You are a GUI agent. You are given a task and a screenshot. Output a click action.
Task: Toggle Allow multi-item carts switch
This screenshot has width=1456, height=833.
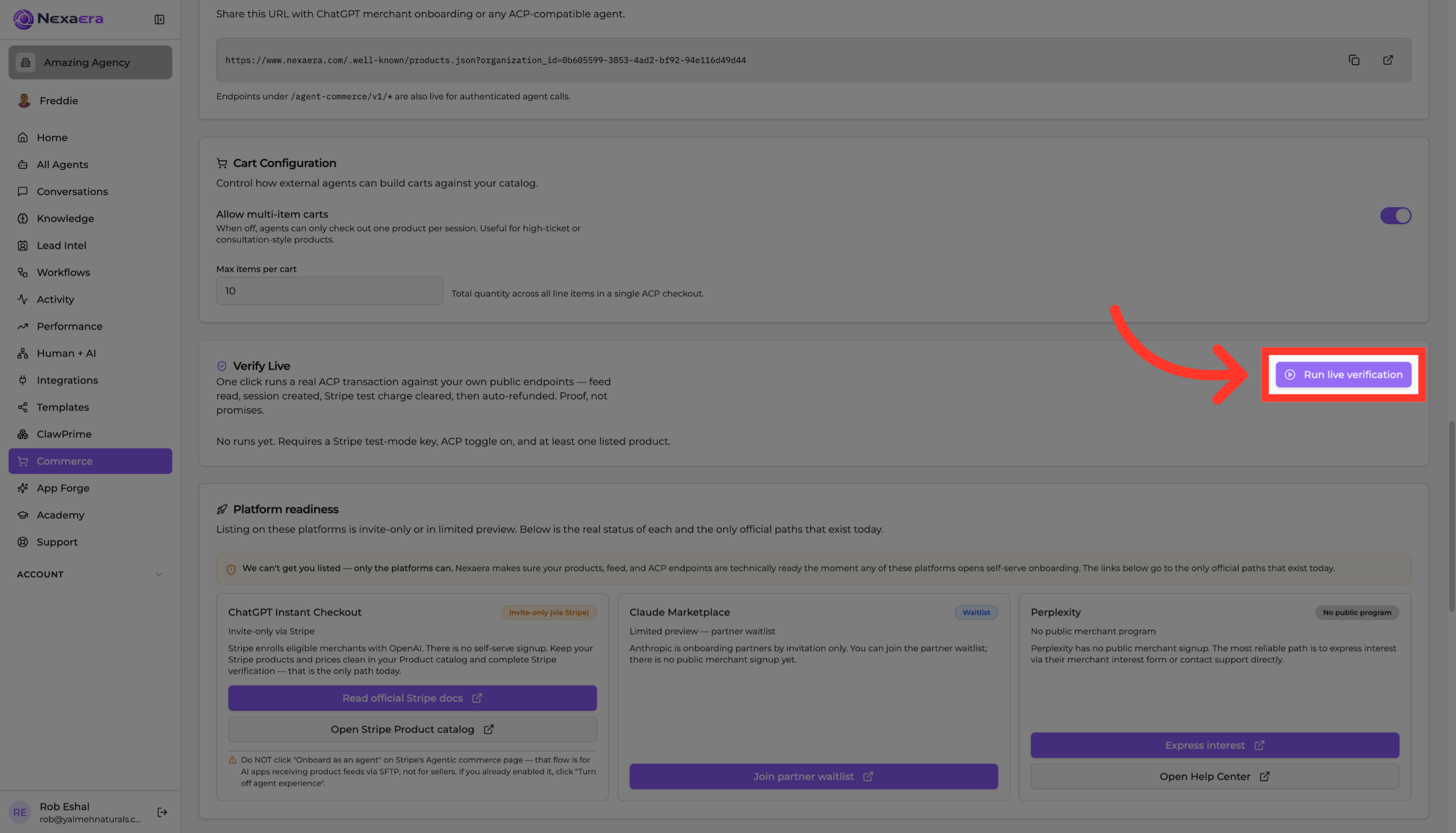pos(1395,216)
